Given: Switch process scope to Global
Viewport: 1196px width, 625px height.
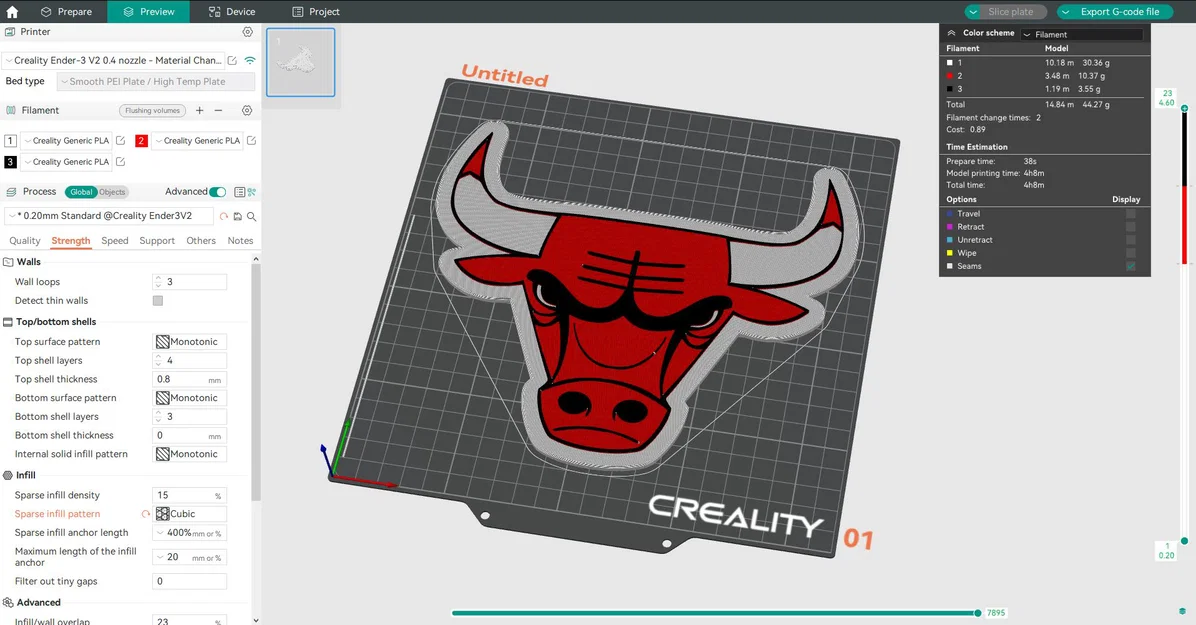Looking at the screenshot, I should pos(81,192).
